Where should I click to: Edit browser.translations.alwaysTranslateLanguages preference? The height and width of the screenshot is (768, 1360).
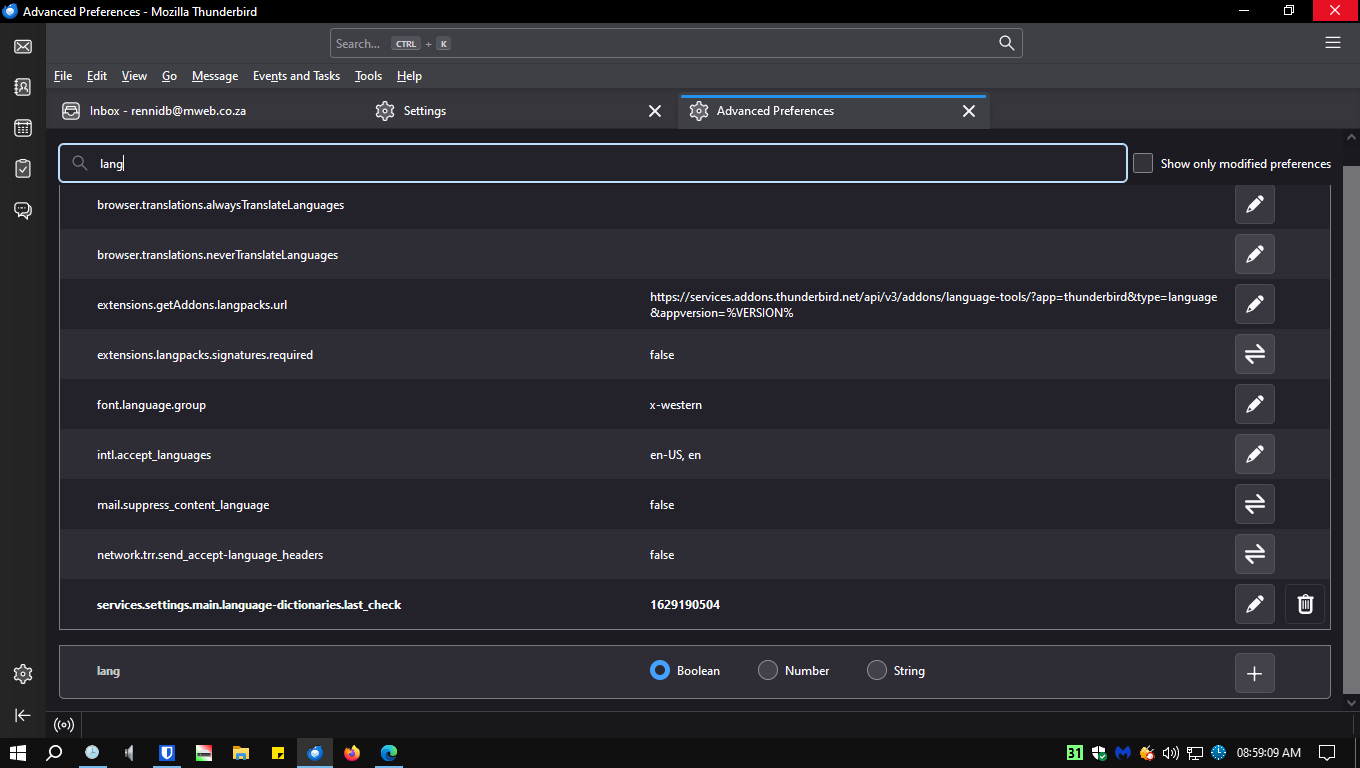coord(1255,204)
